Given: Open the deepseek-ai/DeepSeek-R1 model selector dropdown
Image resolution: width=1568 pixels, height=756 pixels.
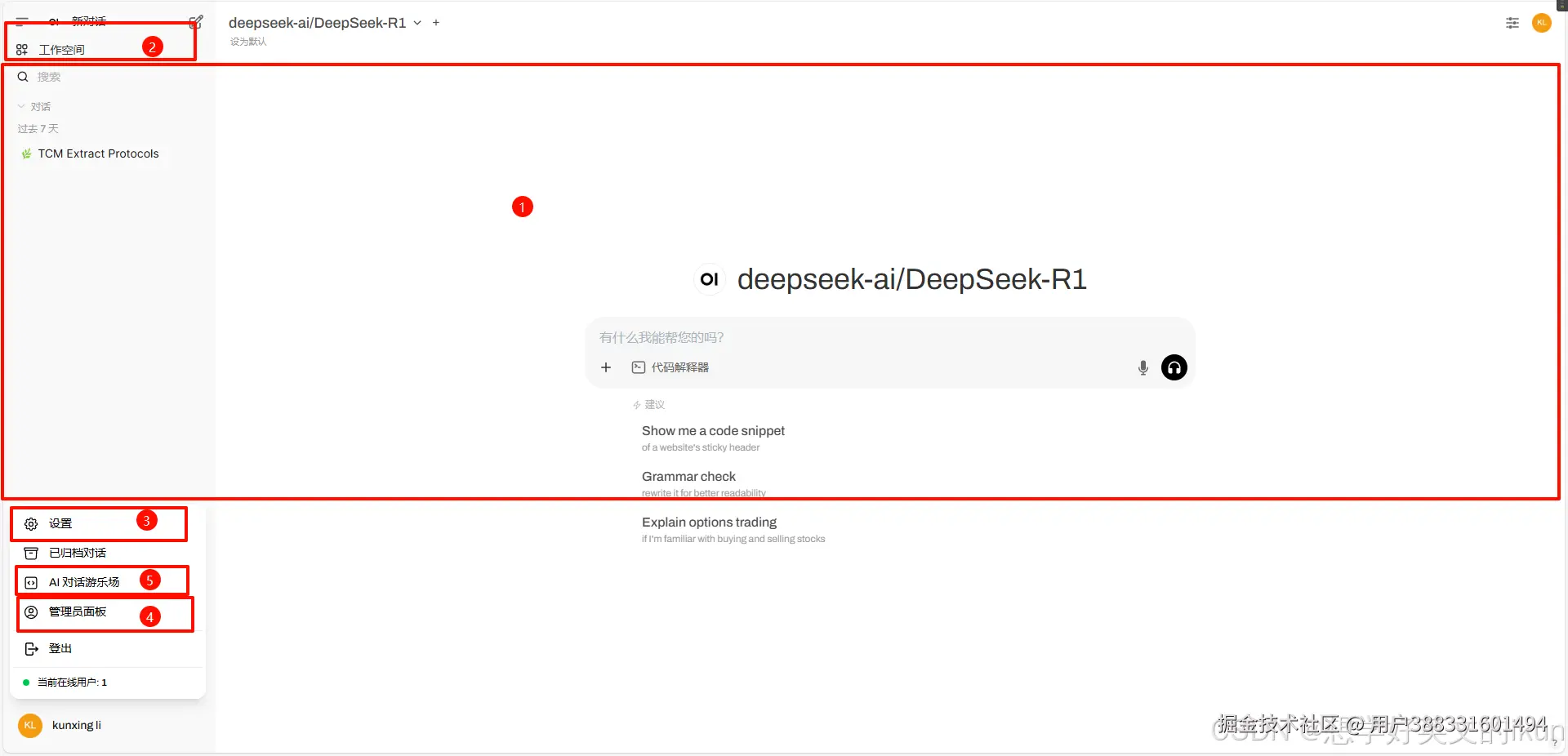Looking at the screenshot, I should 325,23.
